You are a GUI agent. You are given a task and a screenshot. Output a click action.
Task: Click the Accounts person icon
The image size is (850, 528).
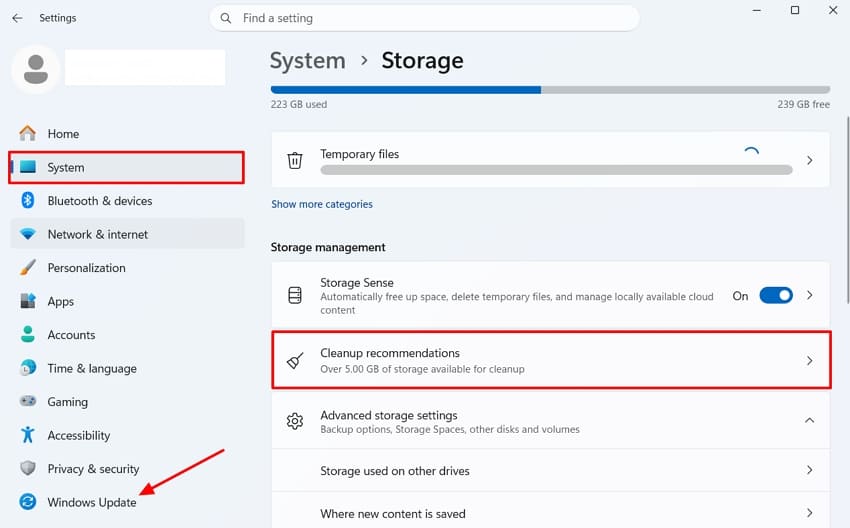pos(27,334)
